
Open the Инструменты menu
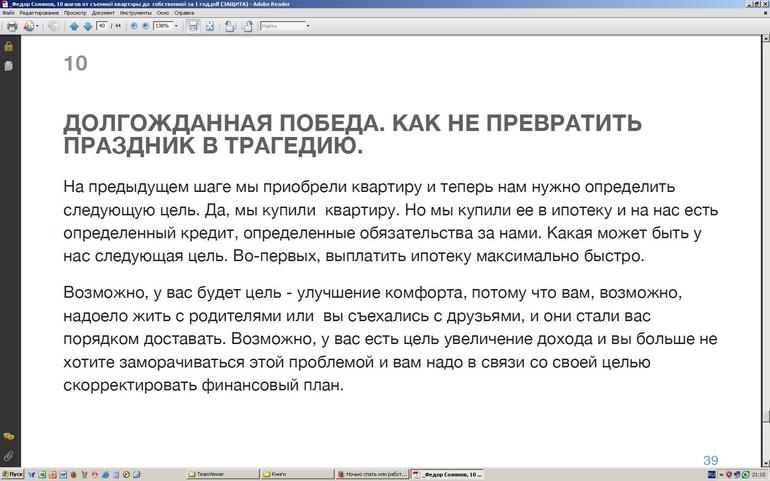tap(135, 13)
